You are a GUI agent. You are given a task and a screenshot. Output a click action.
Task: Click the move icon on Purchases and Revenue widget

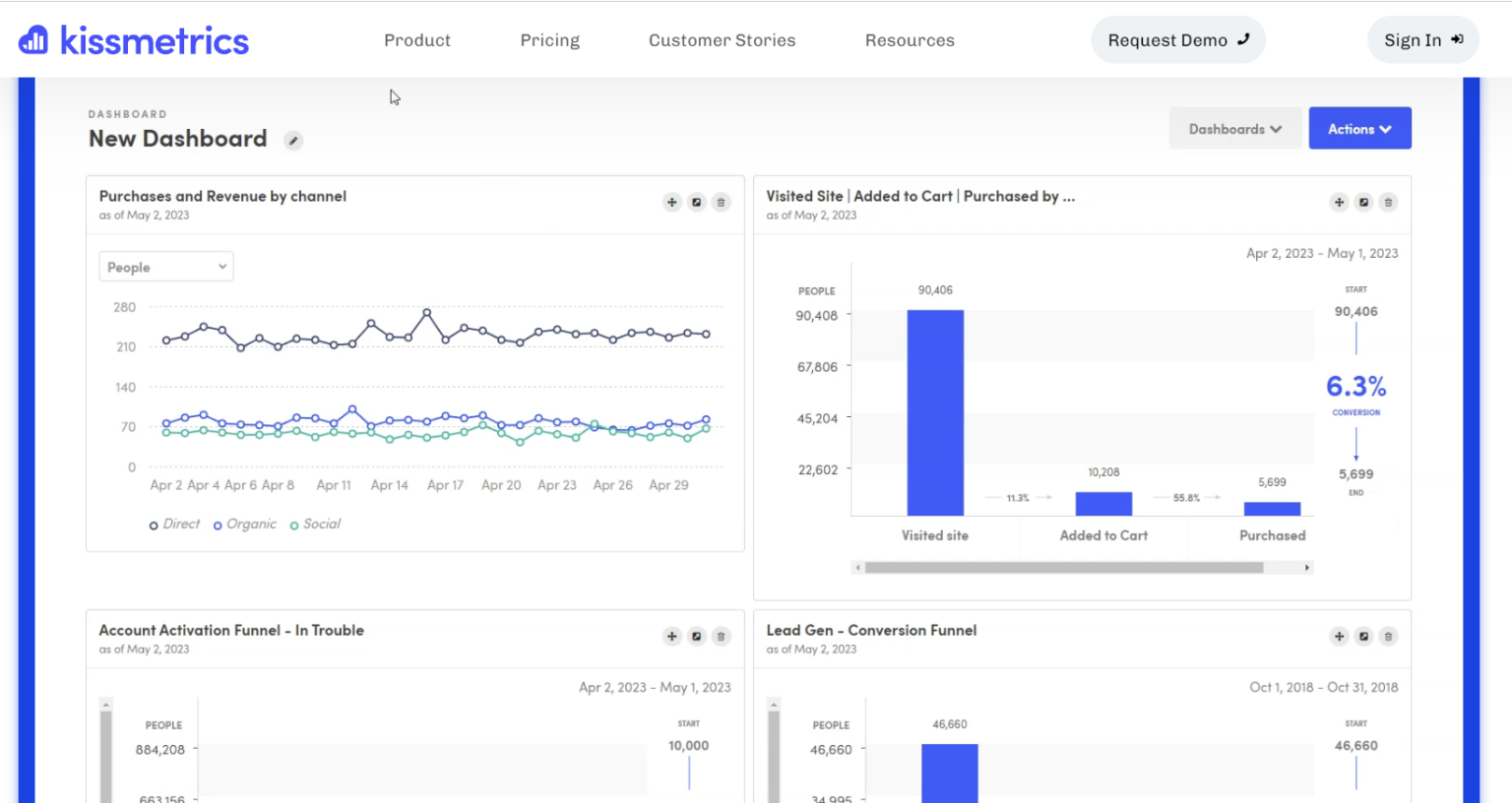coord(672,202)
